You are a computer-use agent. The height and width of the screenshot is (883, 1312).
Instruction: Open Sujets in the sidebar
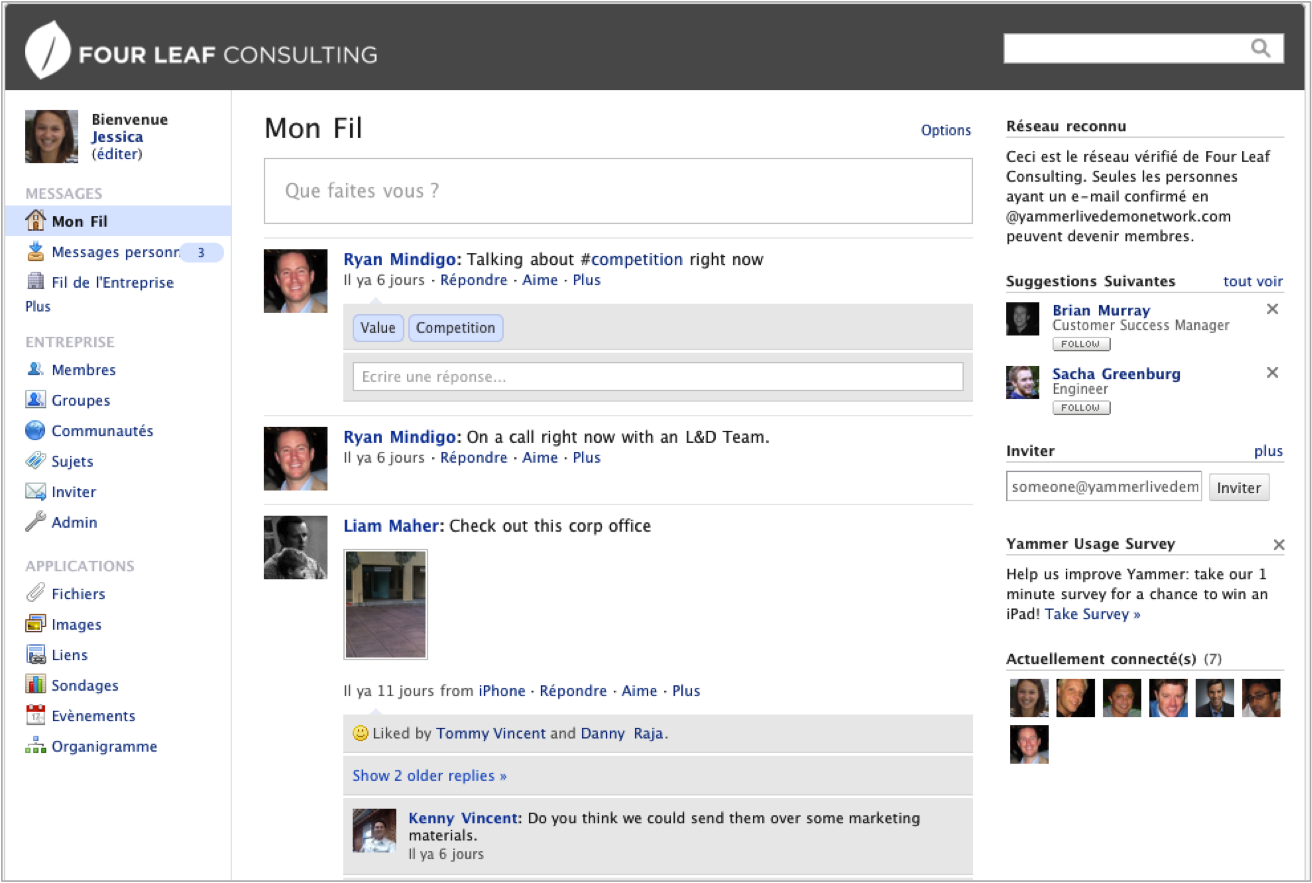click(x=73, y=461)
